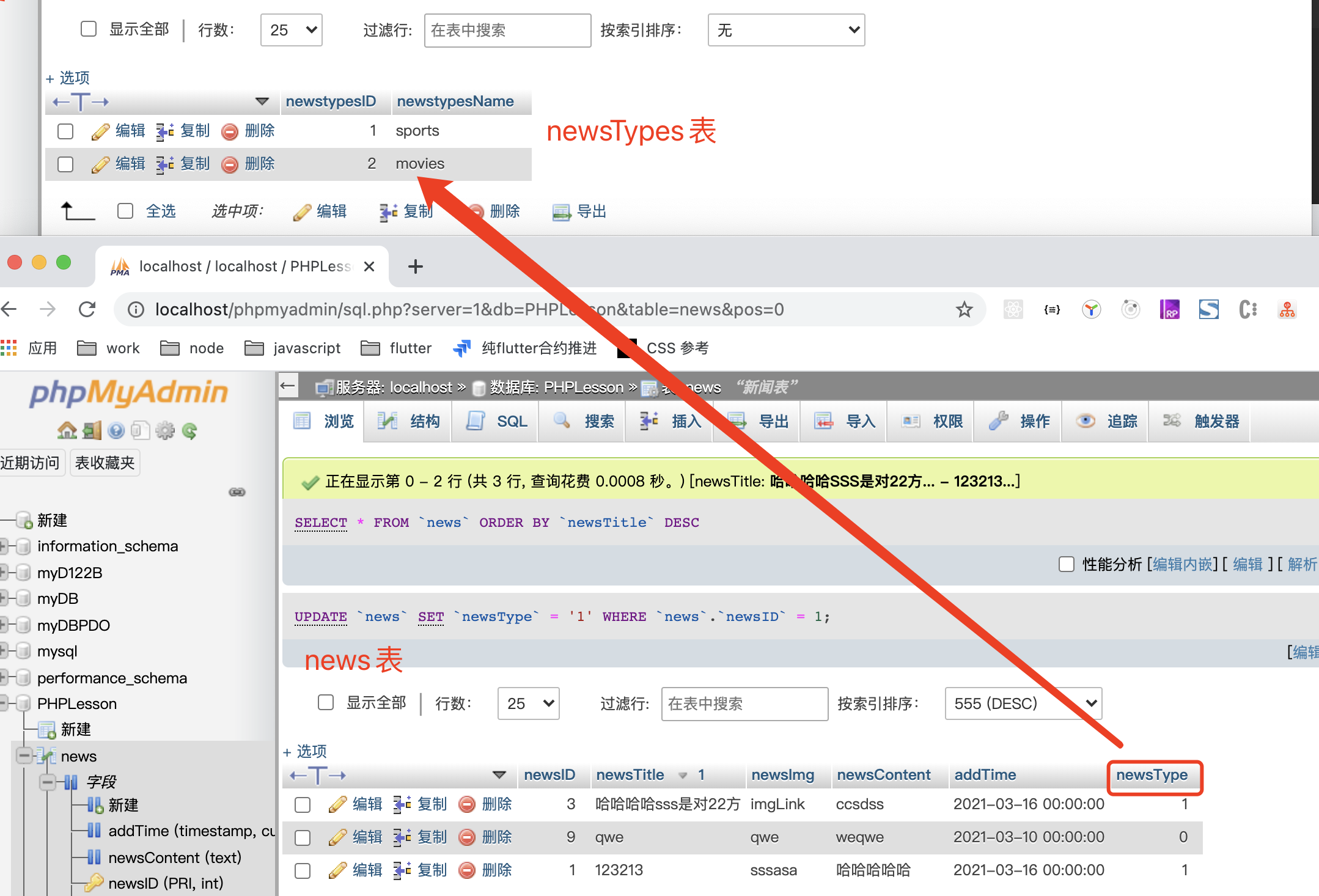This screenshot has height=896, width=1319.
Task: Enable the profiling (性能分析) checkbox
Action: (1067, 564)
